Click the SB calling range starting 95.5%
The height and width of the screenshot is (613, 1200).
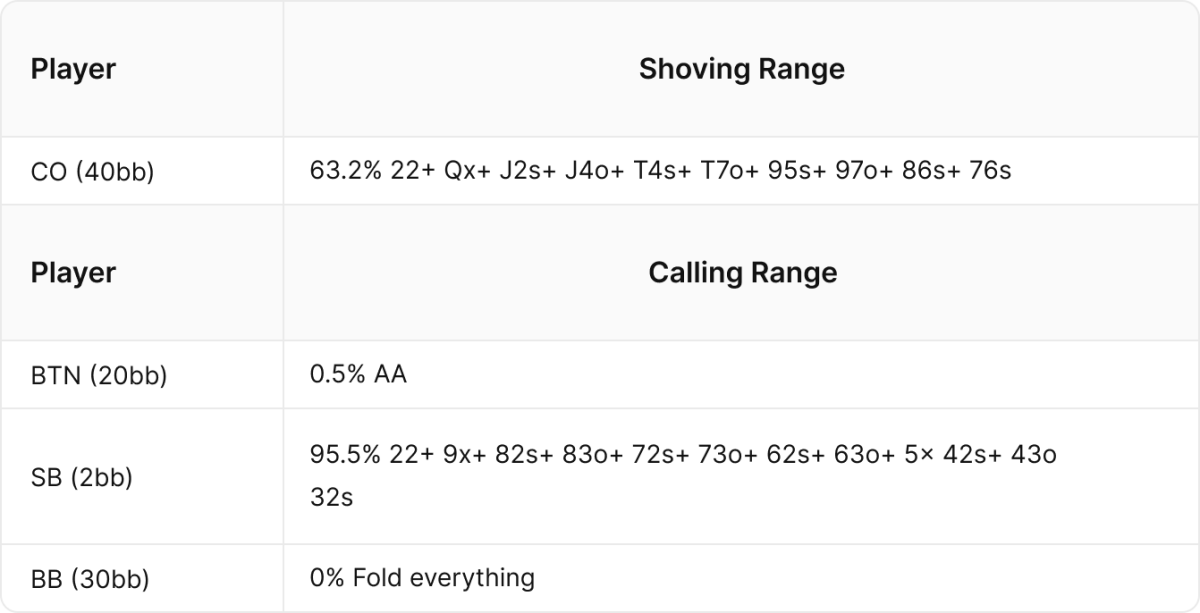point(683,475)
